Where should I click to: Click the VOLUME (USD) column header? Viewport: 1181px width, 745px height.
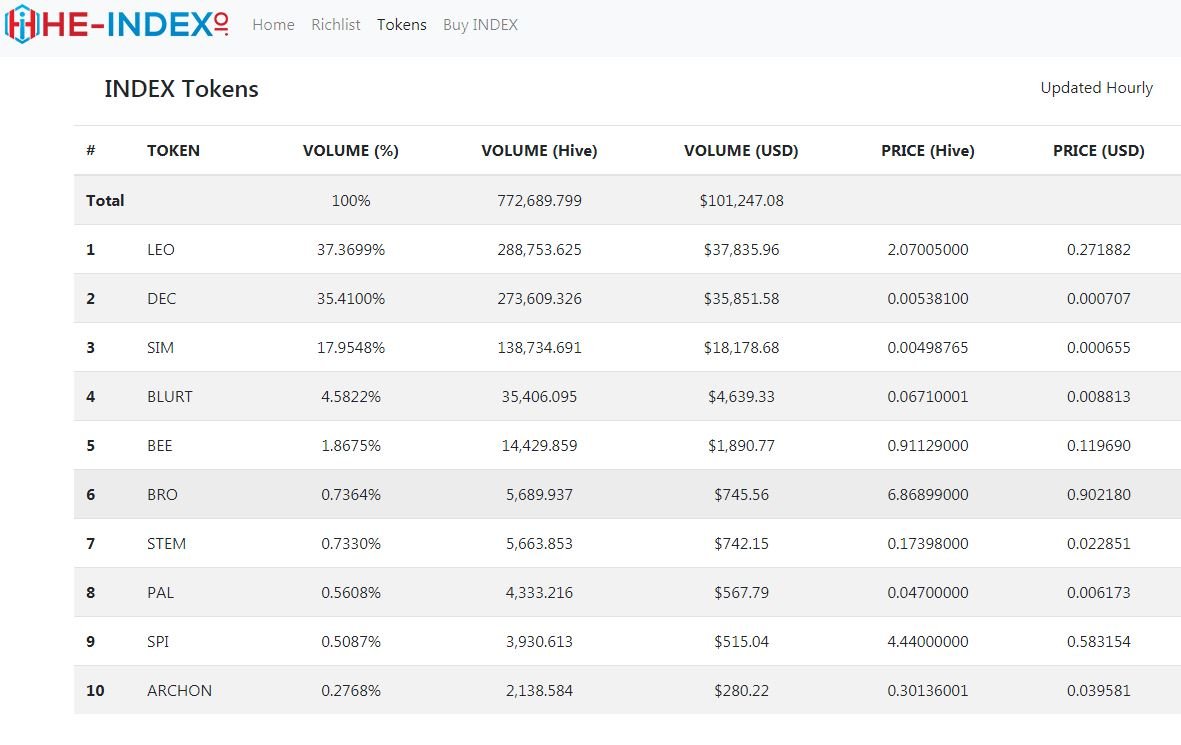tap(741, 151)
